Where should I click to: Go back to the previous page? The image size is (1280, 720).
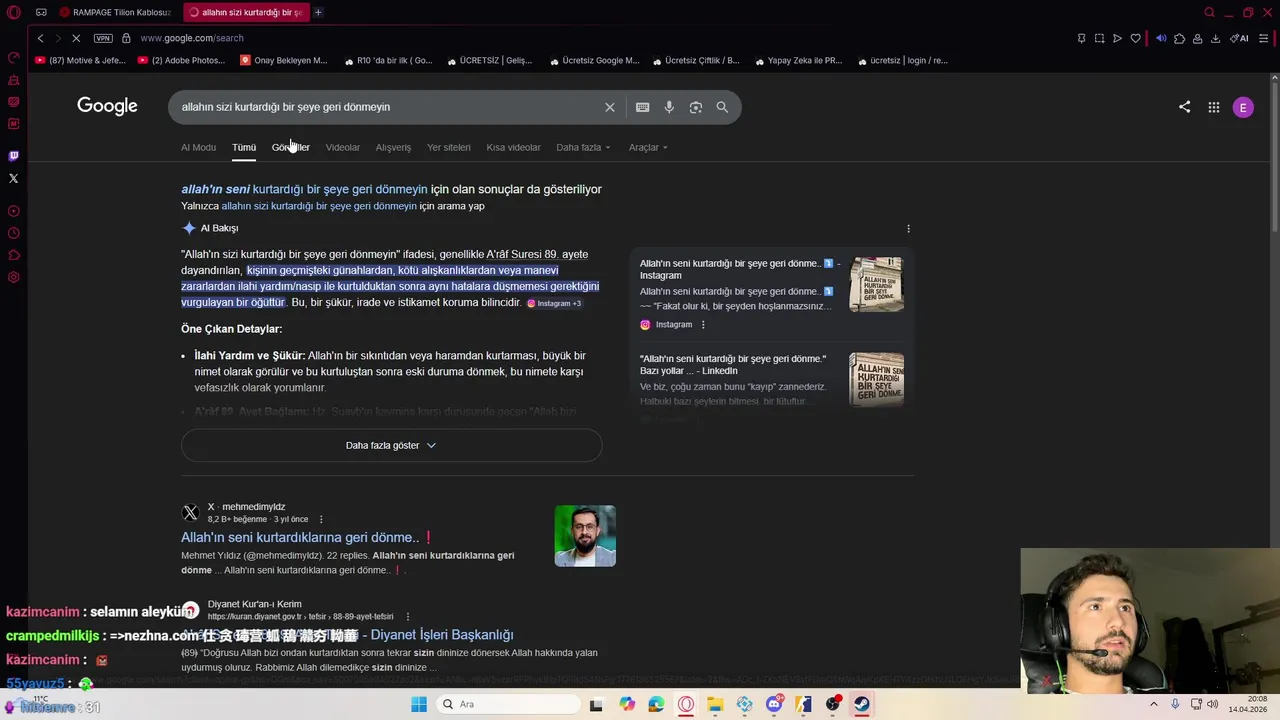tap(40, 38)
